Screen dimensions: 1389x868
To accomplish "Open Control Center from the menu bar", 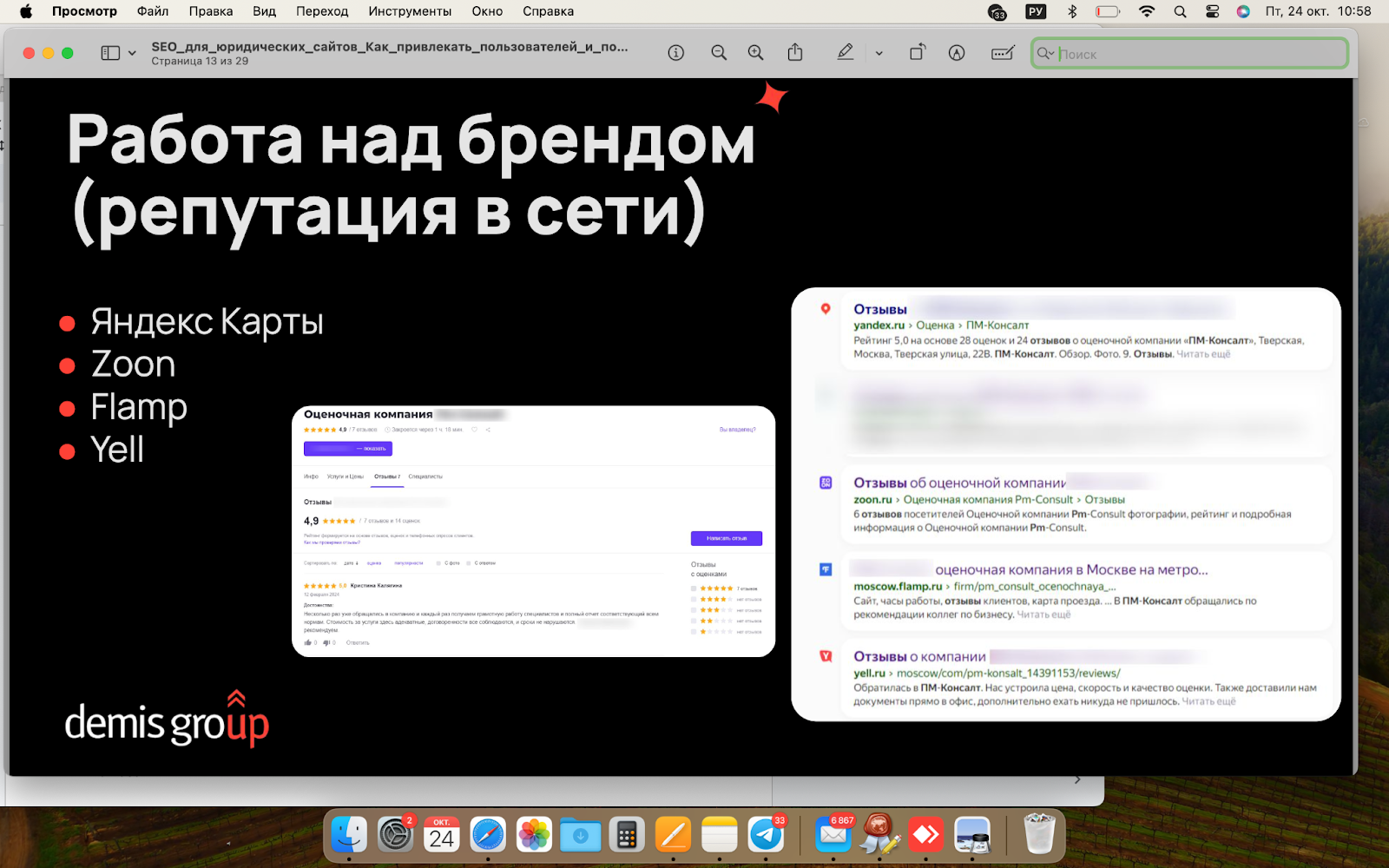I will pyautogui.click(x=1212, y=11).
